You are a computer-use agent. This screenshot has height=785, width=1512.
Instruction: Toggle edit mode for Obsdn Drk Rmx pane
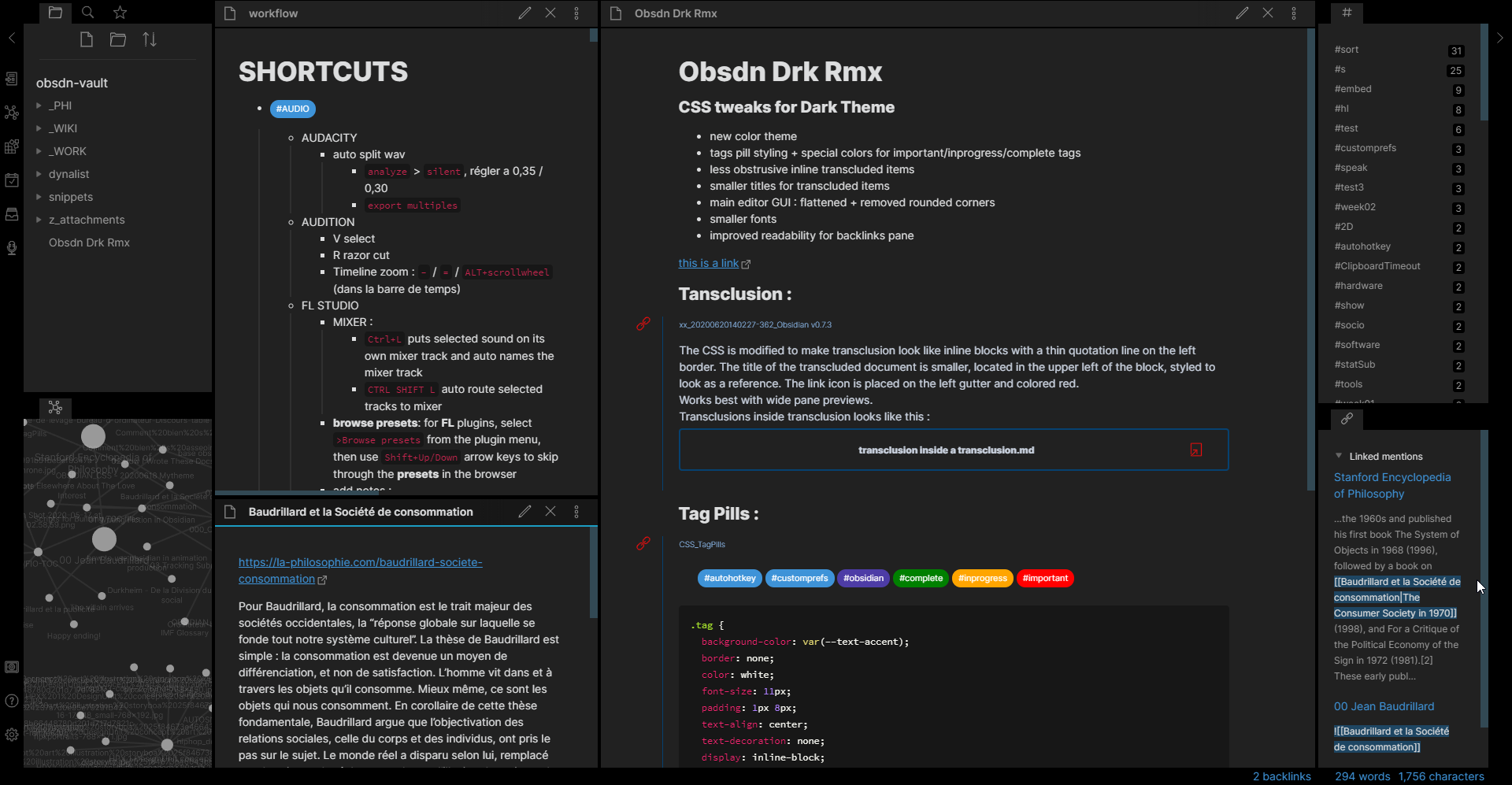(1242, 13)
